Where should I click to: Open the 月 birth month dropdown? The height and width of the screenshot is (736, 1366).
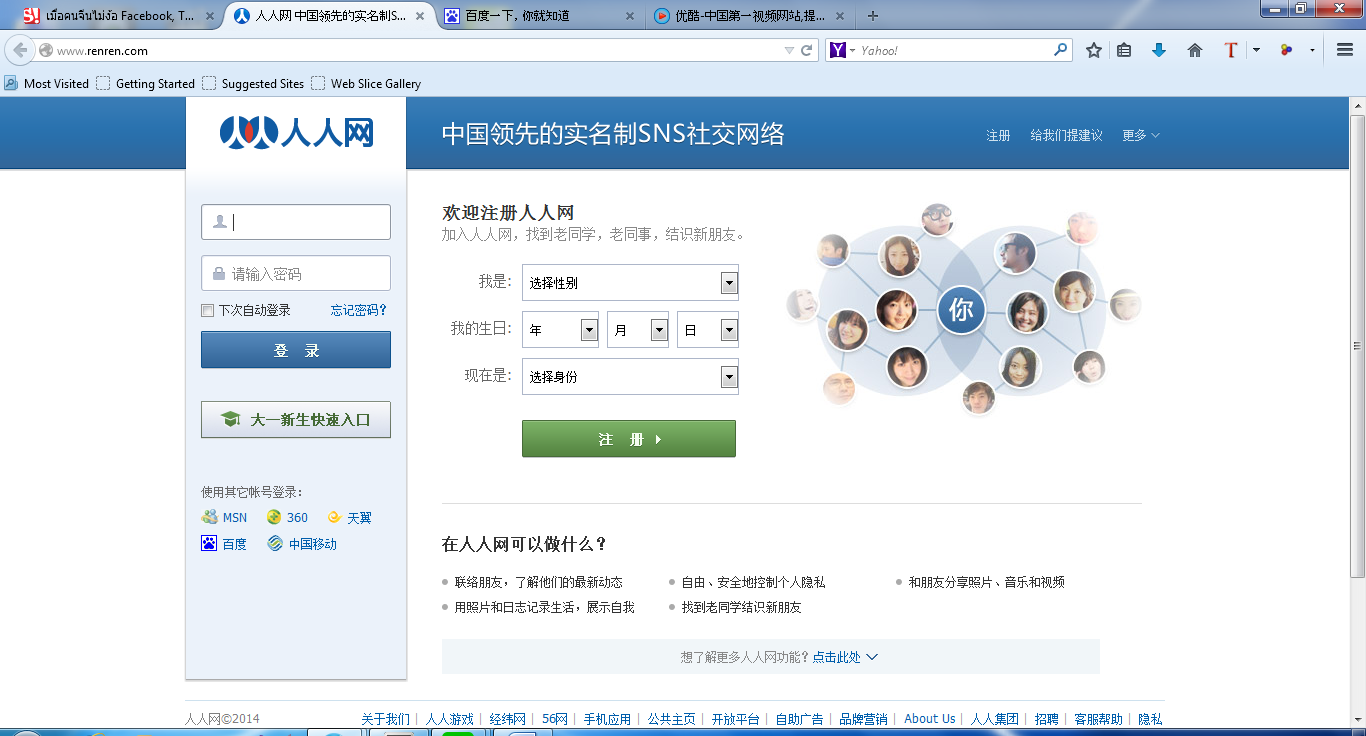[x=638, y=330]
